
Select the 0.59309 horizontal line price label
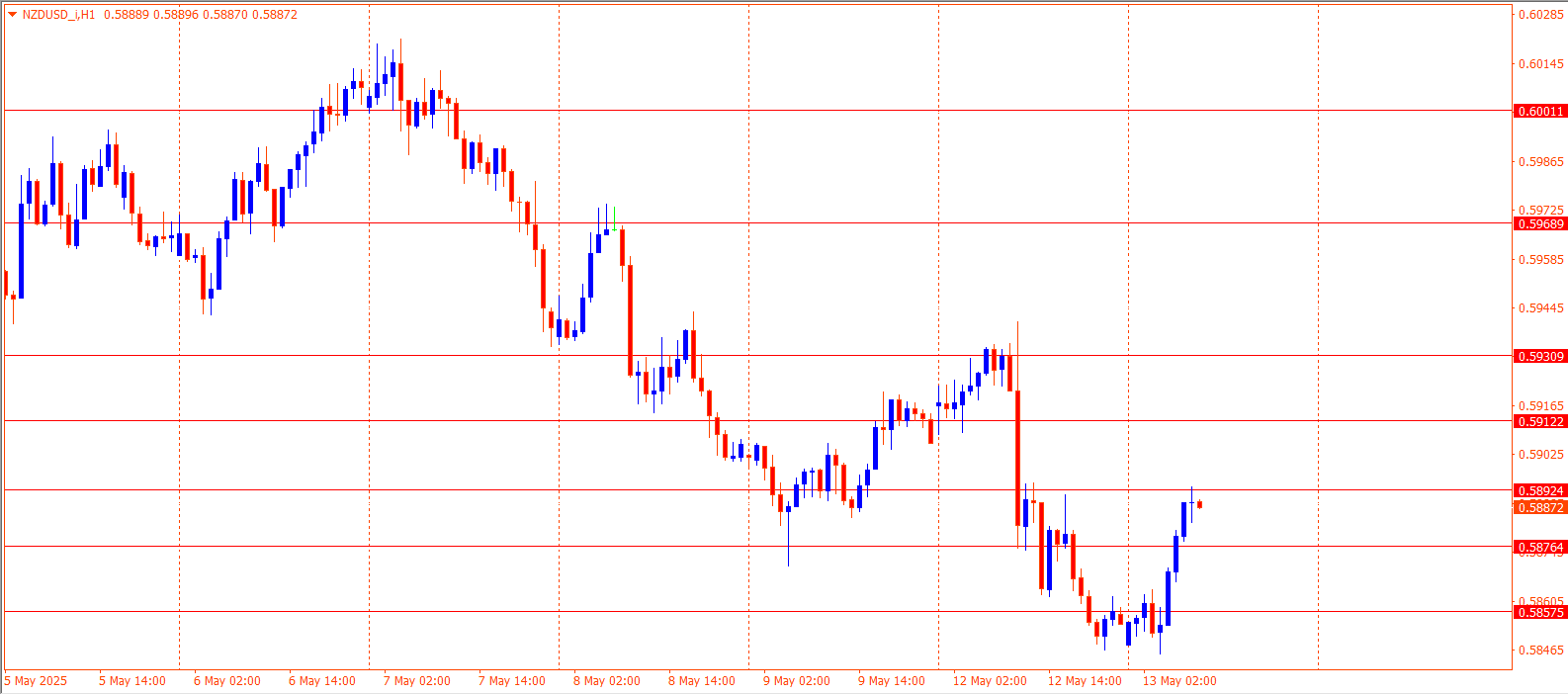coord(1540,357)
